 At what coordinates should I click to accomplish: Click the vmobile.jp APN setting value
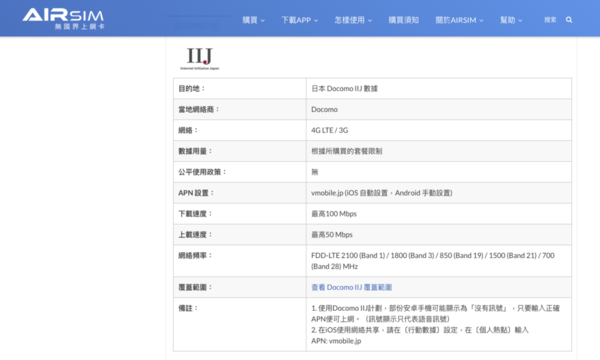click(x=382, y=193)
